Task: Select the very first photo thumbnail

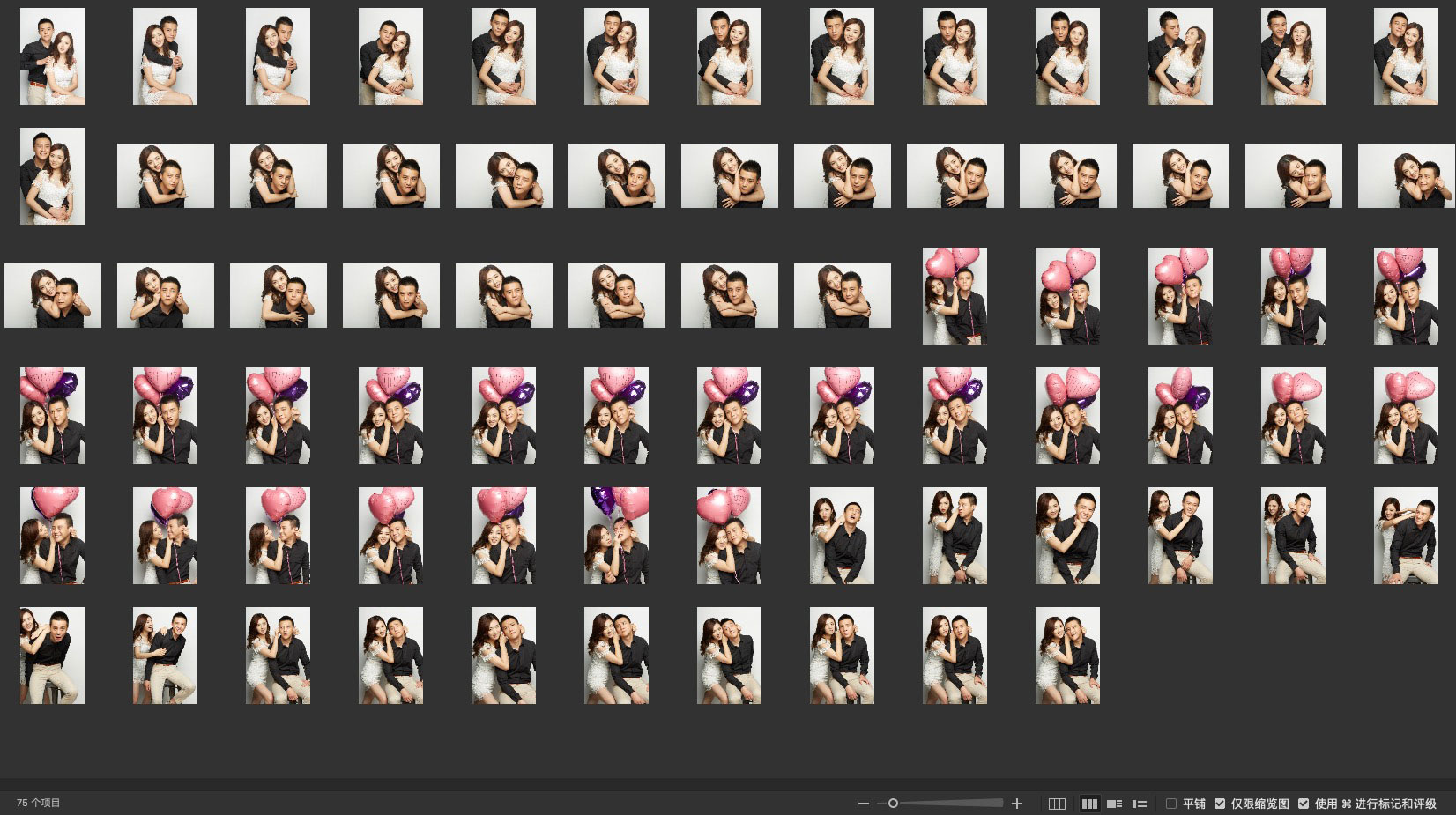Action: pyautogui.click(x=52, y=56)
